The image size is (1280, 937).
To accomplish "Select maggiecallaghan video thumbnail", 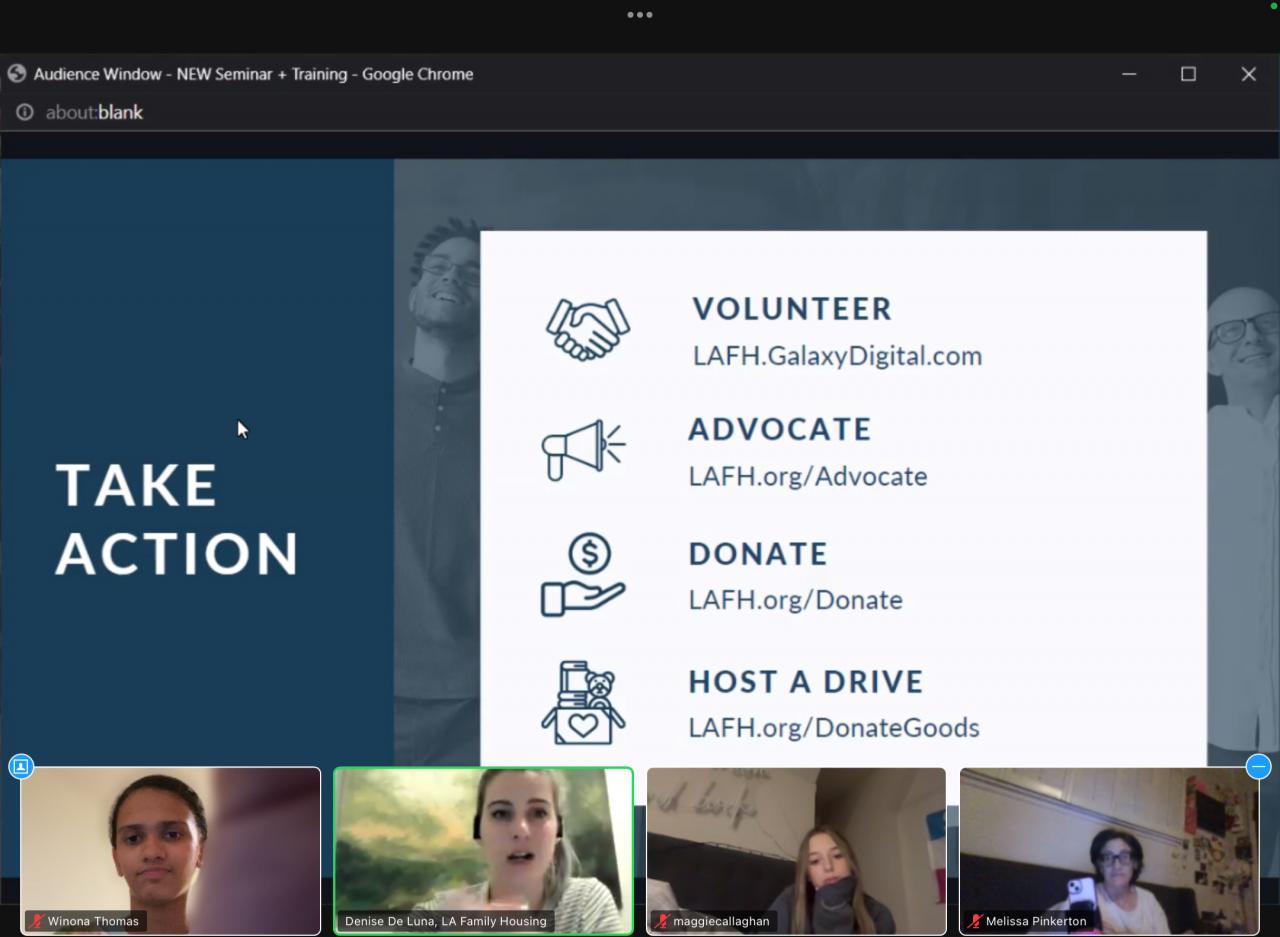I will 796,851.
